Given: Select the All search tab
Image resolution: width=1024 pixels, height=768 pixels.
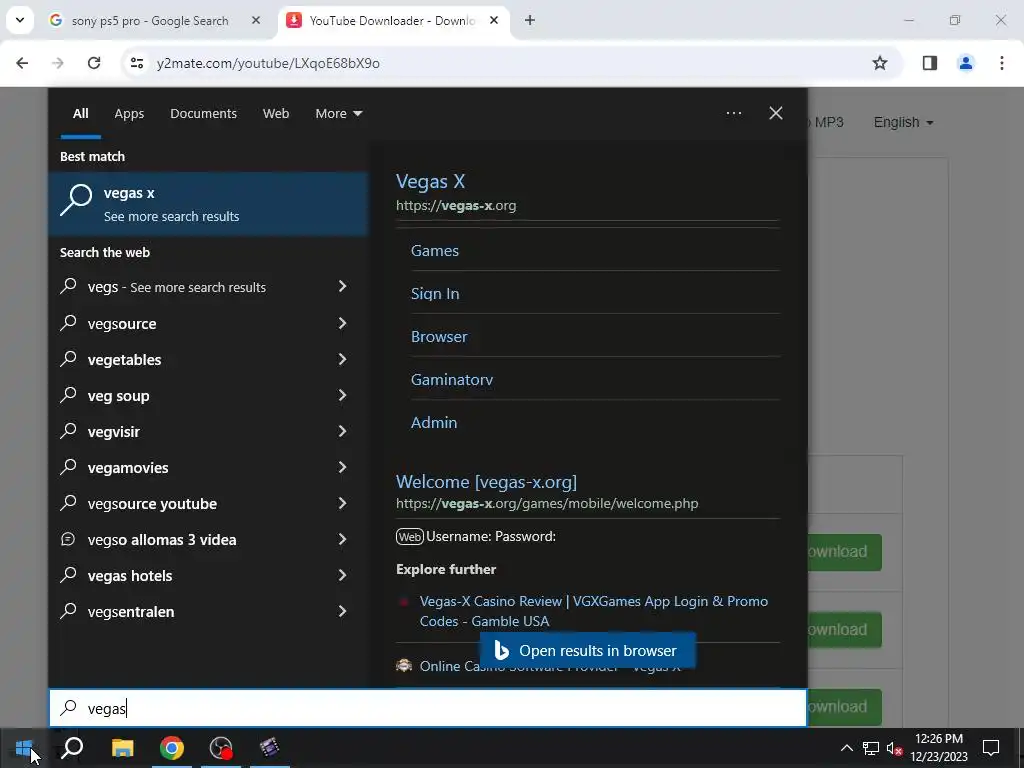Looking at the screenshot, I should pos(80,114).
